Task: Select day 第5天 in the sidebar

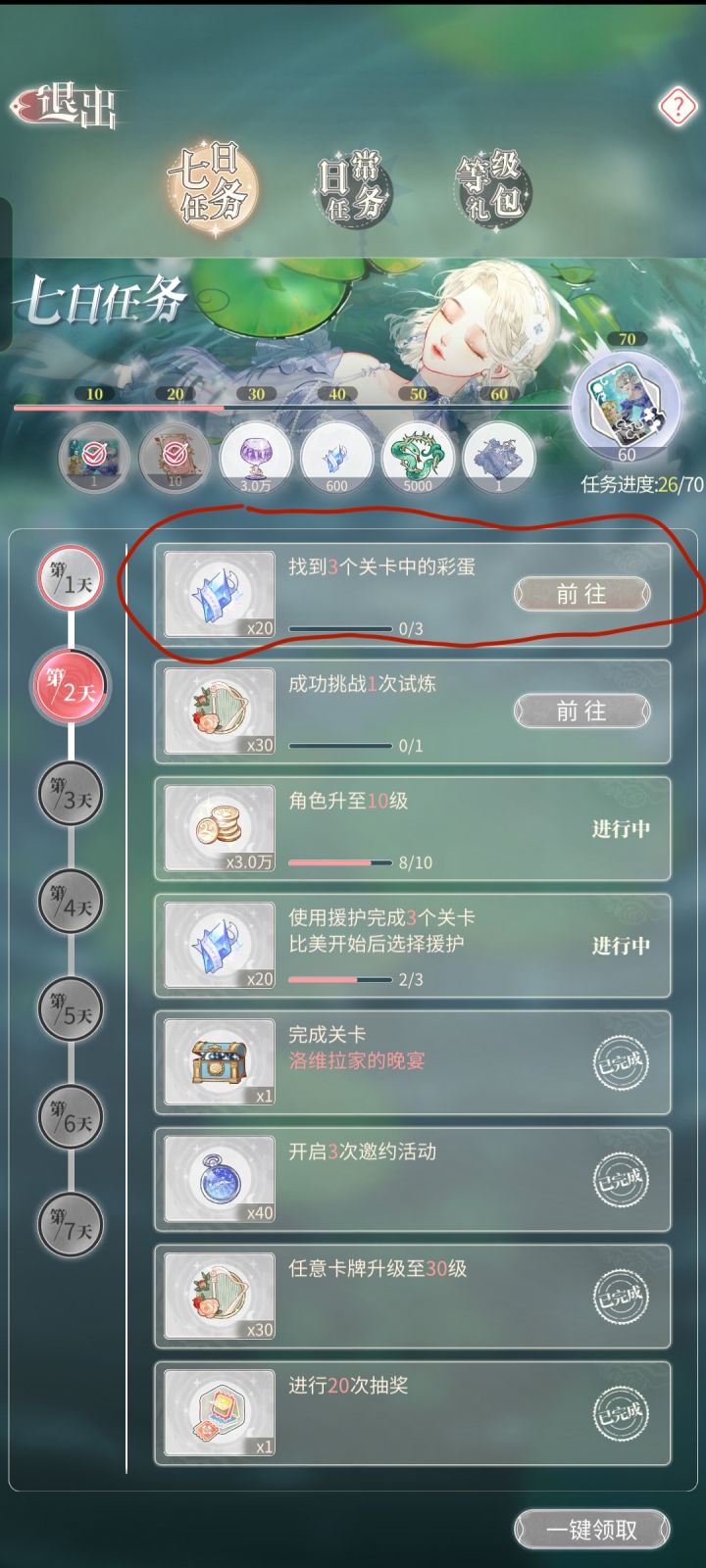Action: pos(72,1011)
